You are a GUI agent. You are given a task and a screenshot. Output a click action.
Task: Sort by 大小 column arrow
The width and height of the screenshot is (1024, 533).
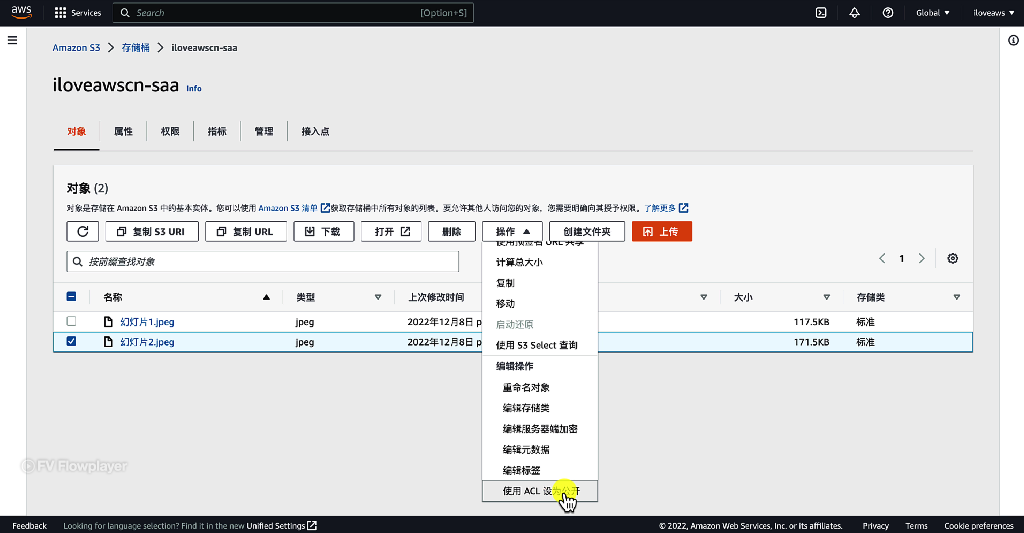(827, 297)
